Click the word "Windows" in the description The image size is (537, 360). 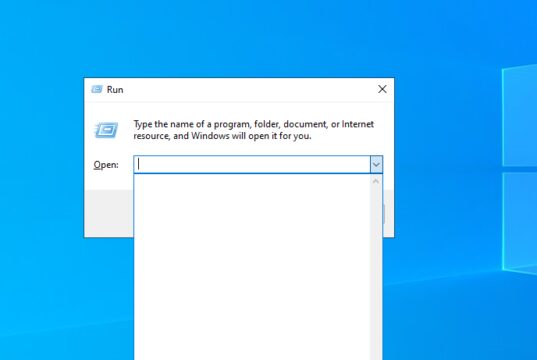(210, 136)
